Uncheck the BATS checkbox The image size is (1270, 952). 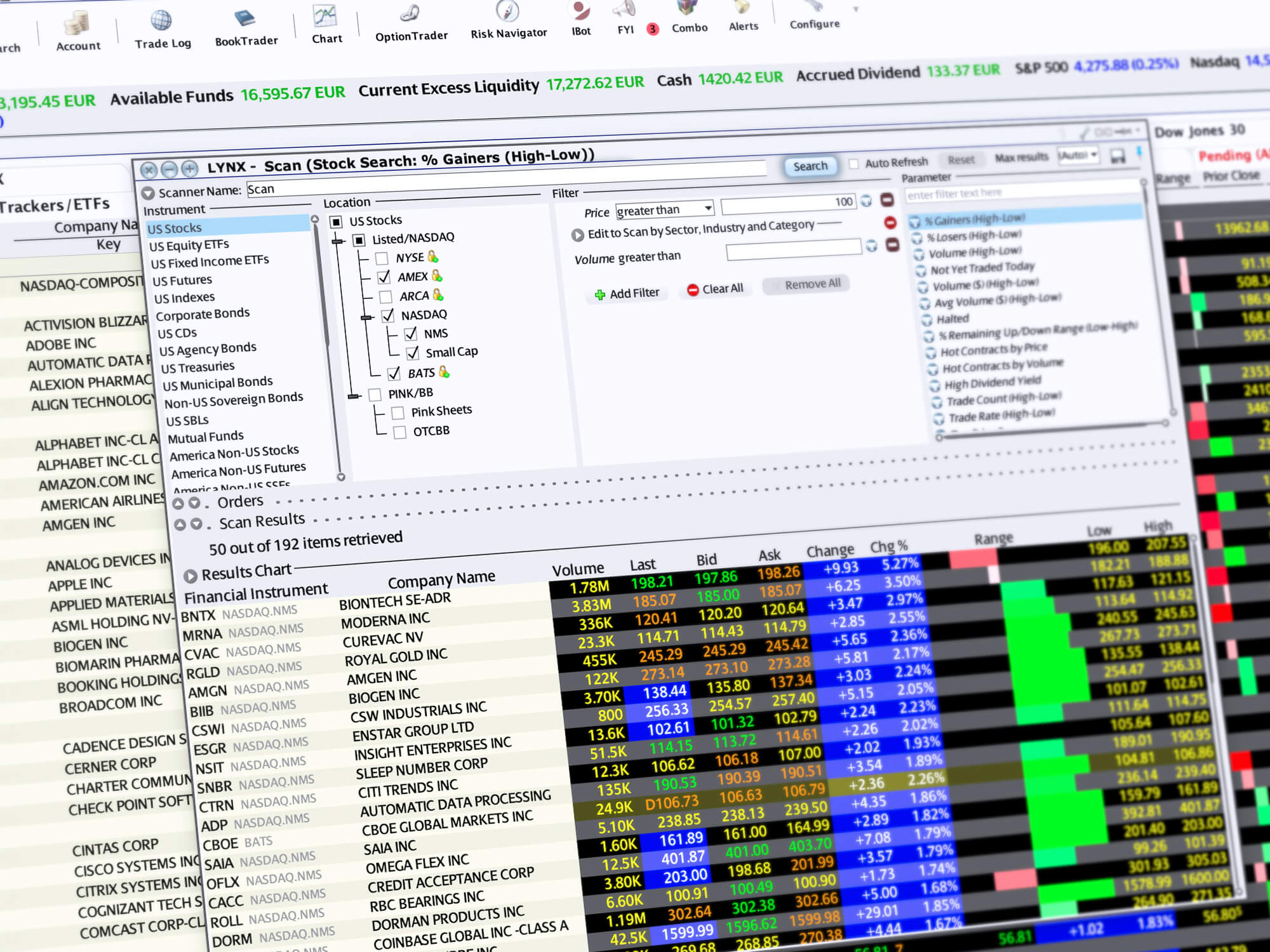point(394,374)
